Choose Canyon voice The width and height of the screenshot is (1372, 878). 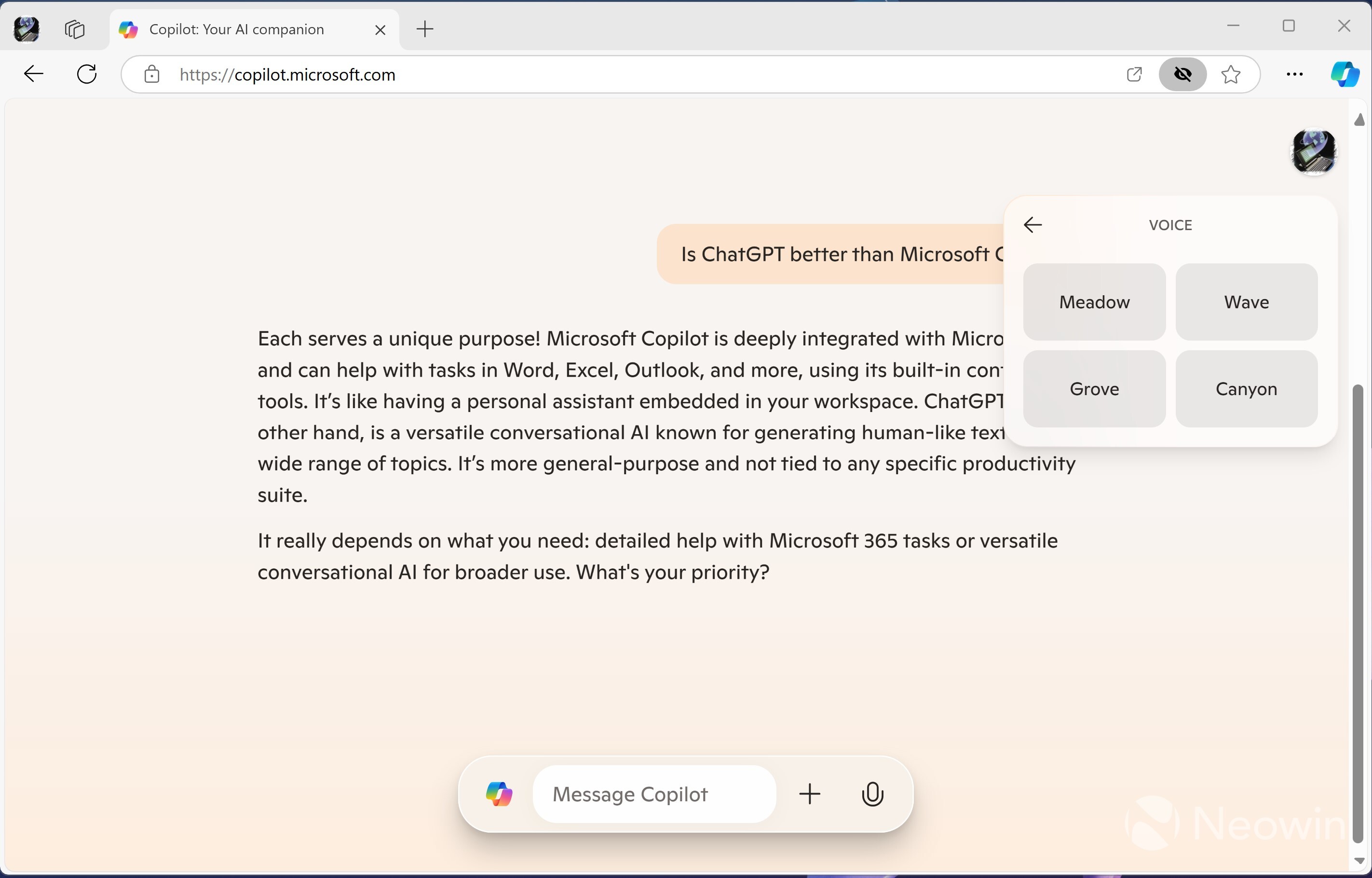click(1247, 389)
